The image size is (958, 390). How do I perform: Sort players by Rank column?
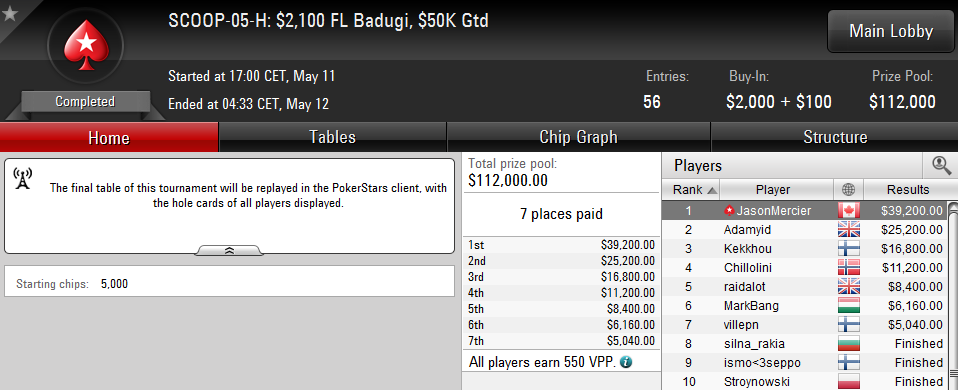click(x=691, y=189)
